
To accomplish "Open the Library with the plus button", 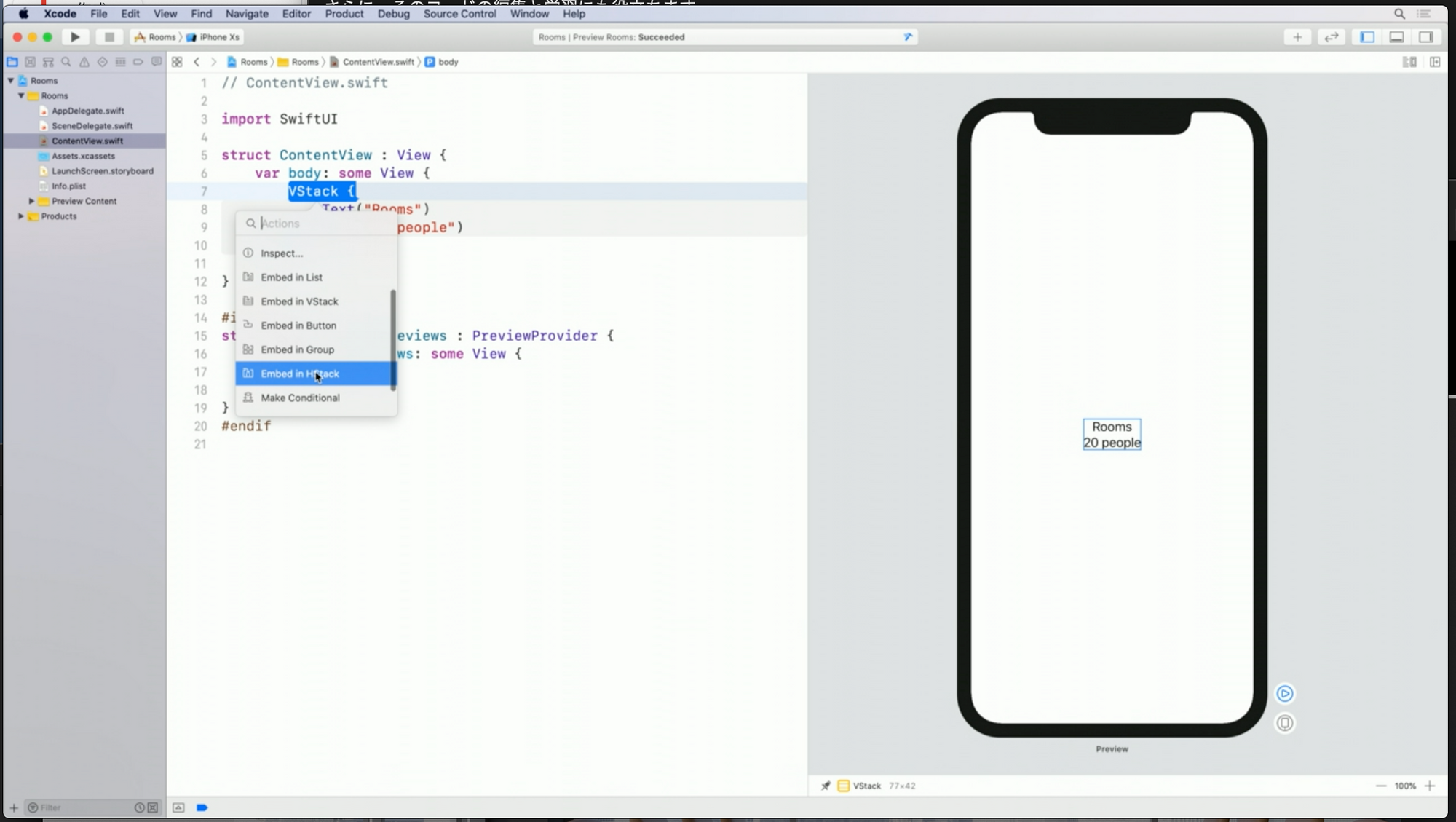I will (1297, 37).
